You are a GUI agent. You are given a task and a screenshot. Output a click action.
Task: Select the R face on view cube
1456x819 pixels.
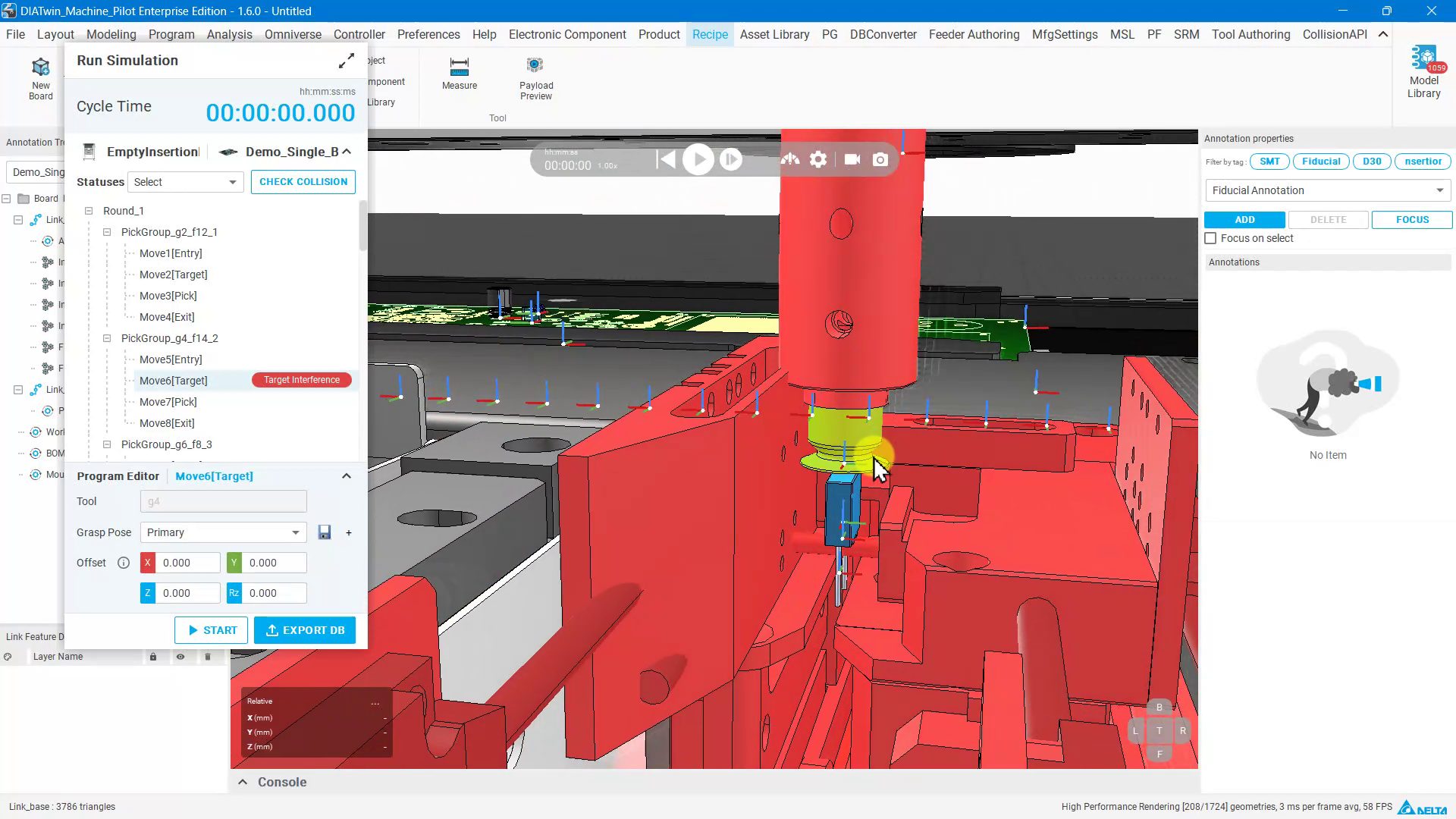1182,731
